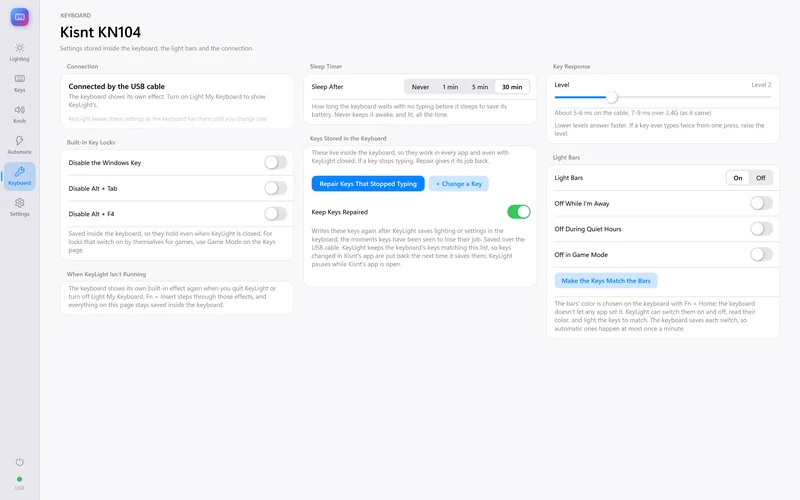
Task: Enable Off During Quiet Hours switch
Action: 761,229
